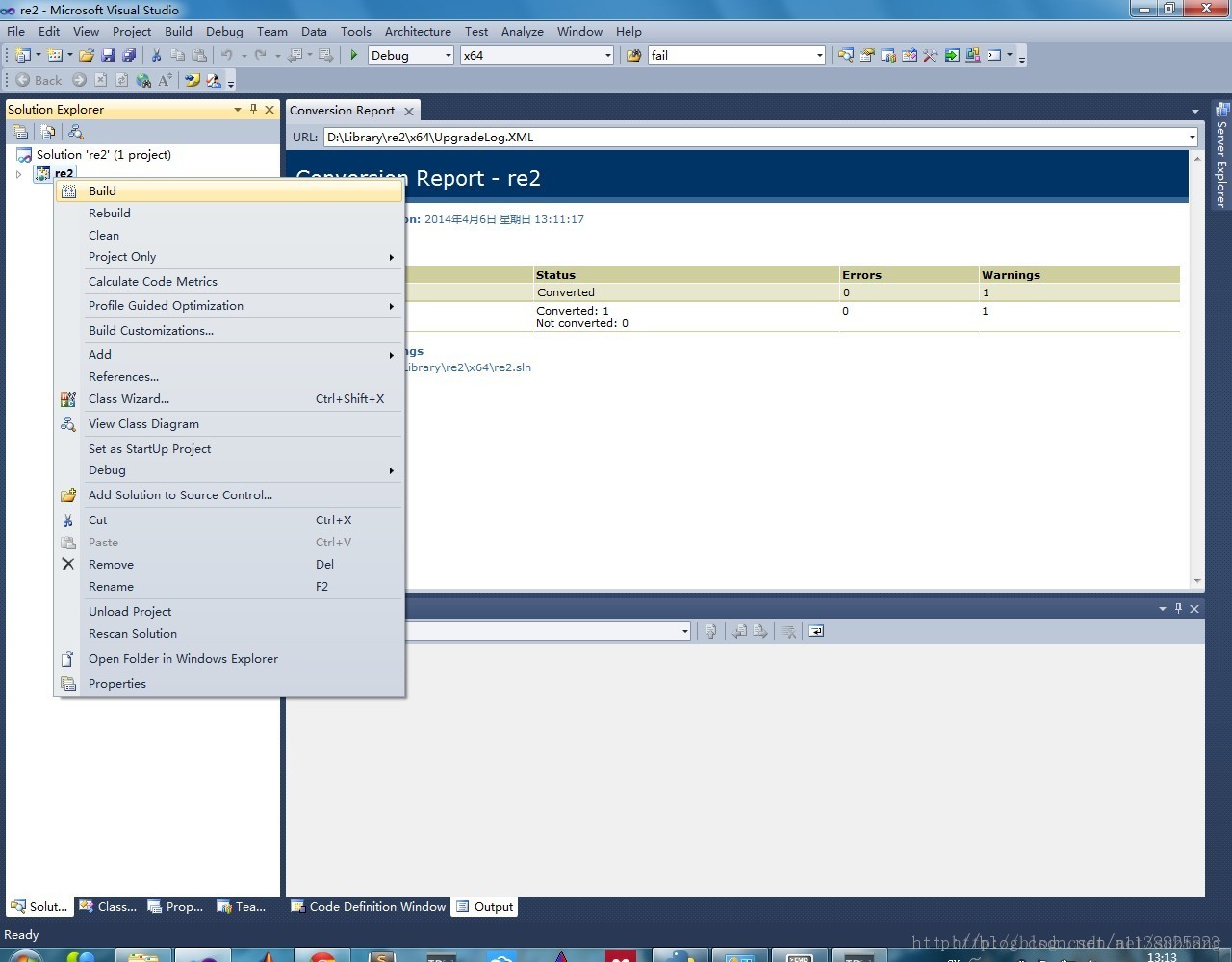Click the Warnings column header

[1079, 274]
